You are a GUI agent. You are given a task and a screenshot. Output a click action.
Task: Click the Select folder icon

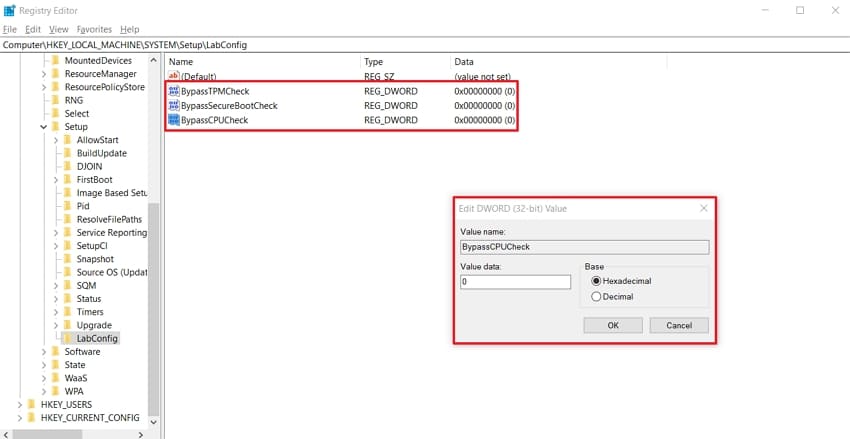click(55, 113)
